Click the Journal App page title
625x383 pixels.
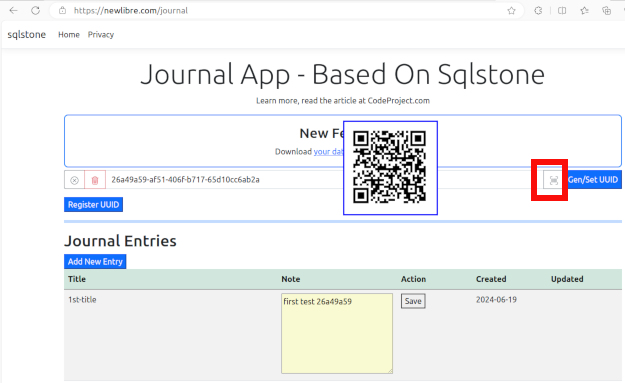[343, 75]
